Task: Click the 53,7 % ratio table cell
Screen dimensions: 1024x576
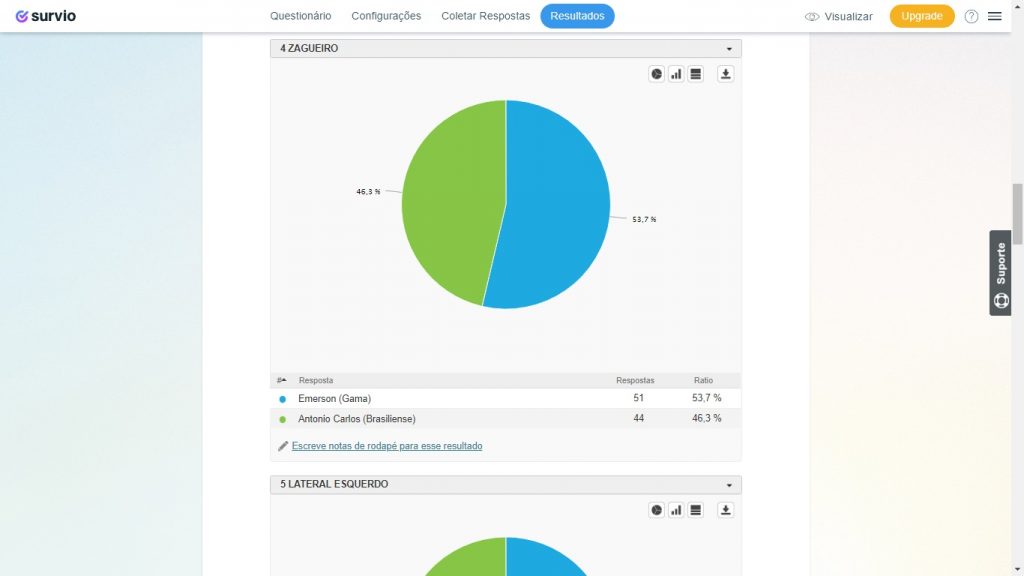Action: point(707,398)
